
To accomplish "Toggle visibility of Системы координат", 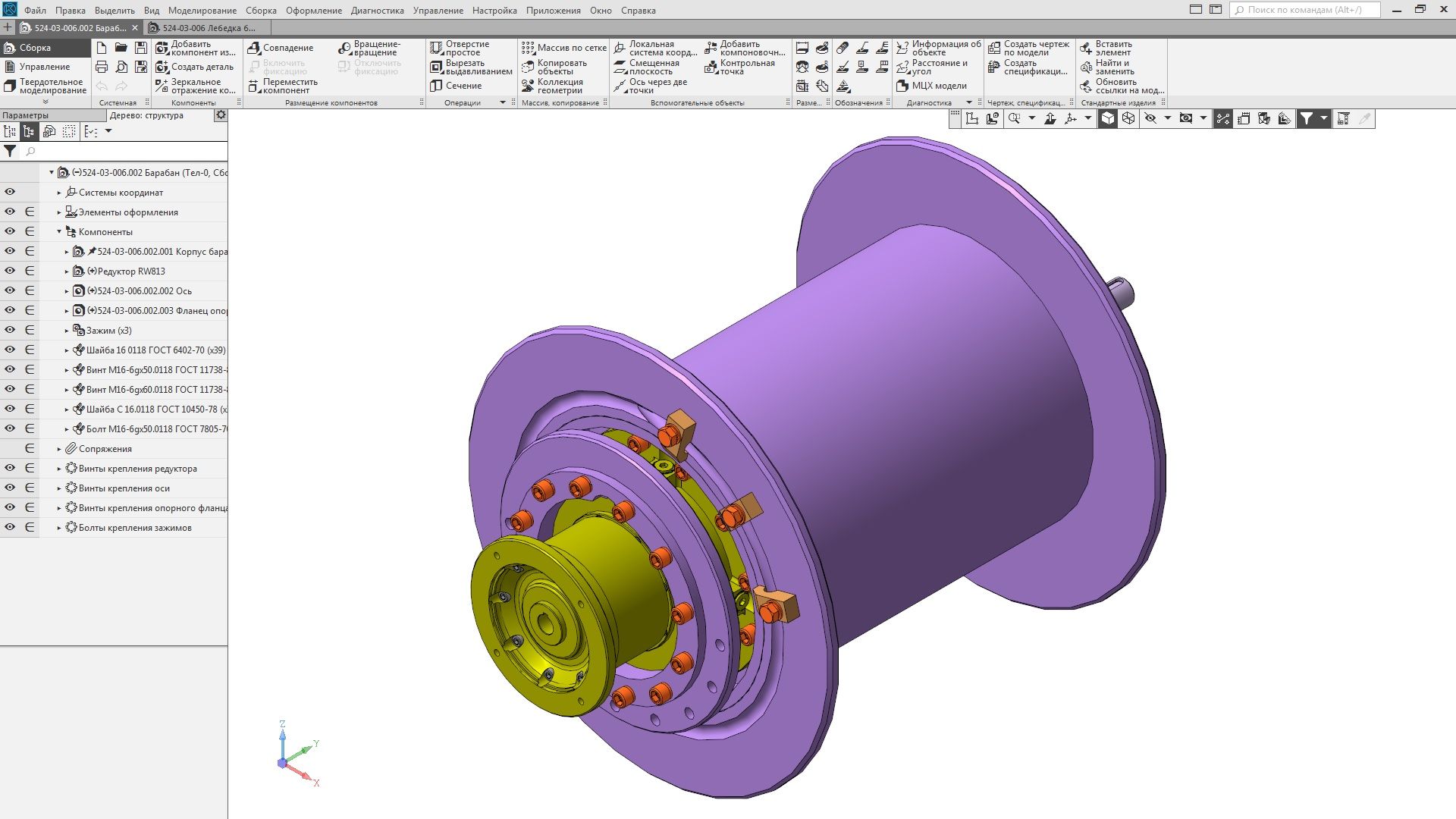I will click(10, 192).
